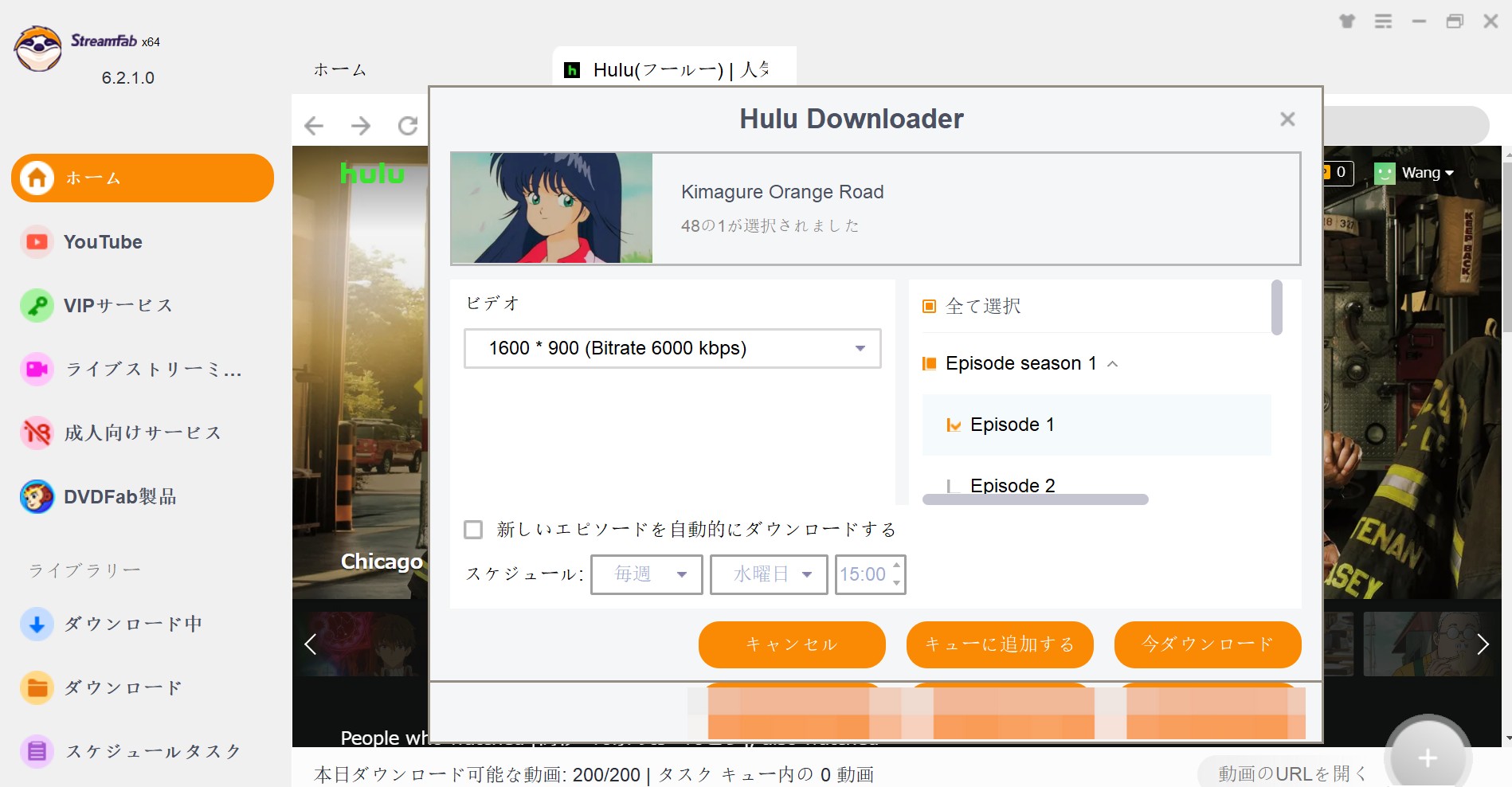Click the Hulu logo on the page
This screenshot has width=1512, height=787.
click(372, 173)
